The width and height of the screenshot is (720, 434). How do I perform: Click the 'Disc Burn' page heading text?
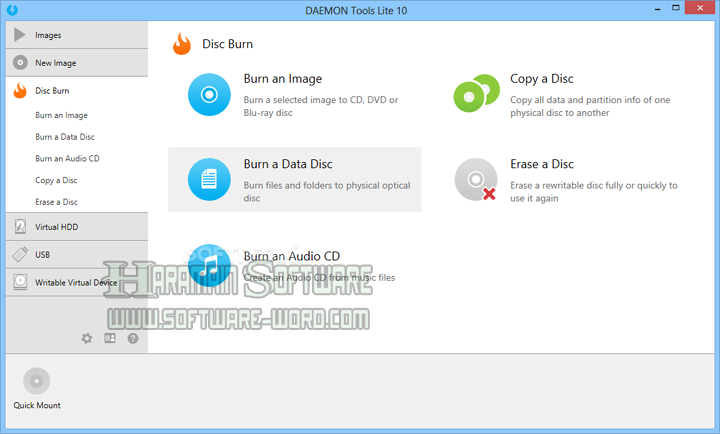click(x=228, y=44)
